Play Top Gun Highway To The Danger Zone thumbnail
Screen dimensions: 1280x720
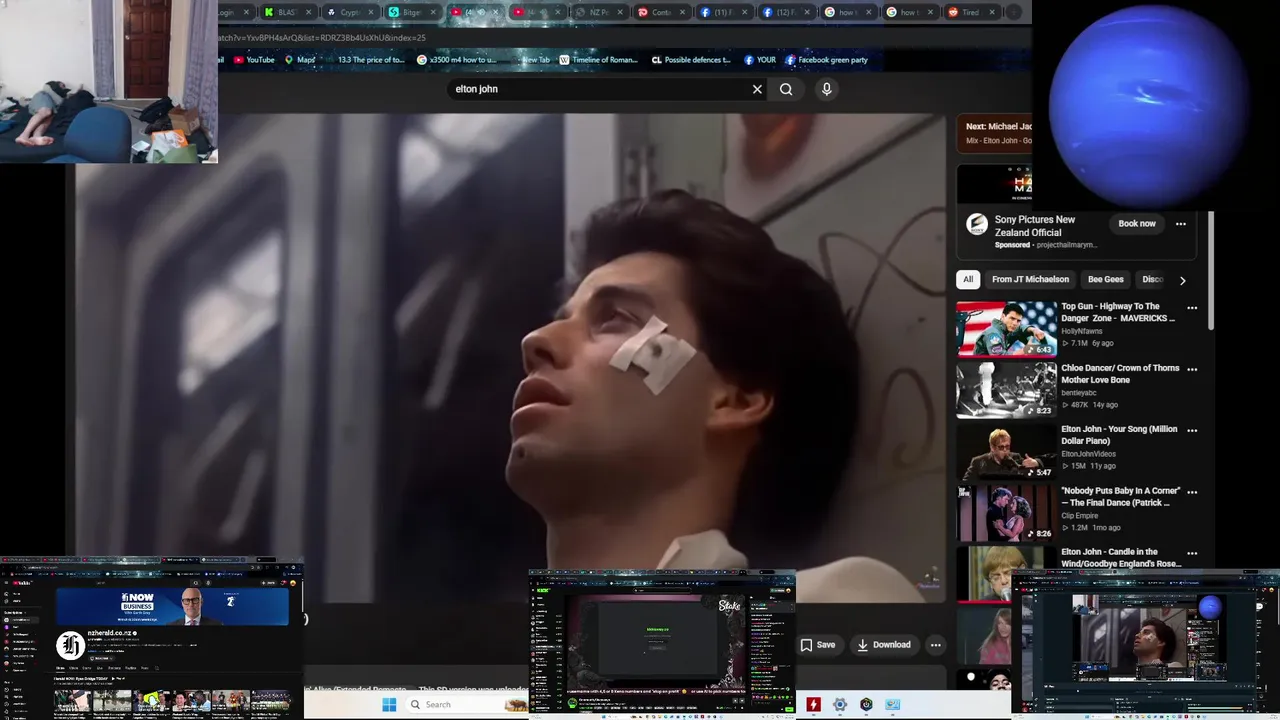[1006, 329]
